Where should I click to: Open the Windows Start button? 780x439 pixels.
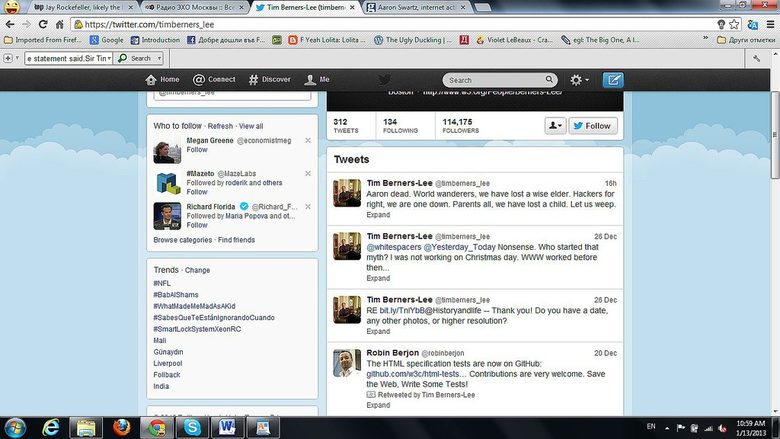[x=14, y=427]
